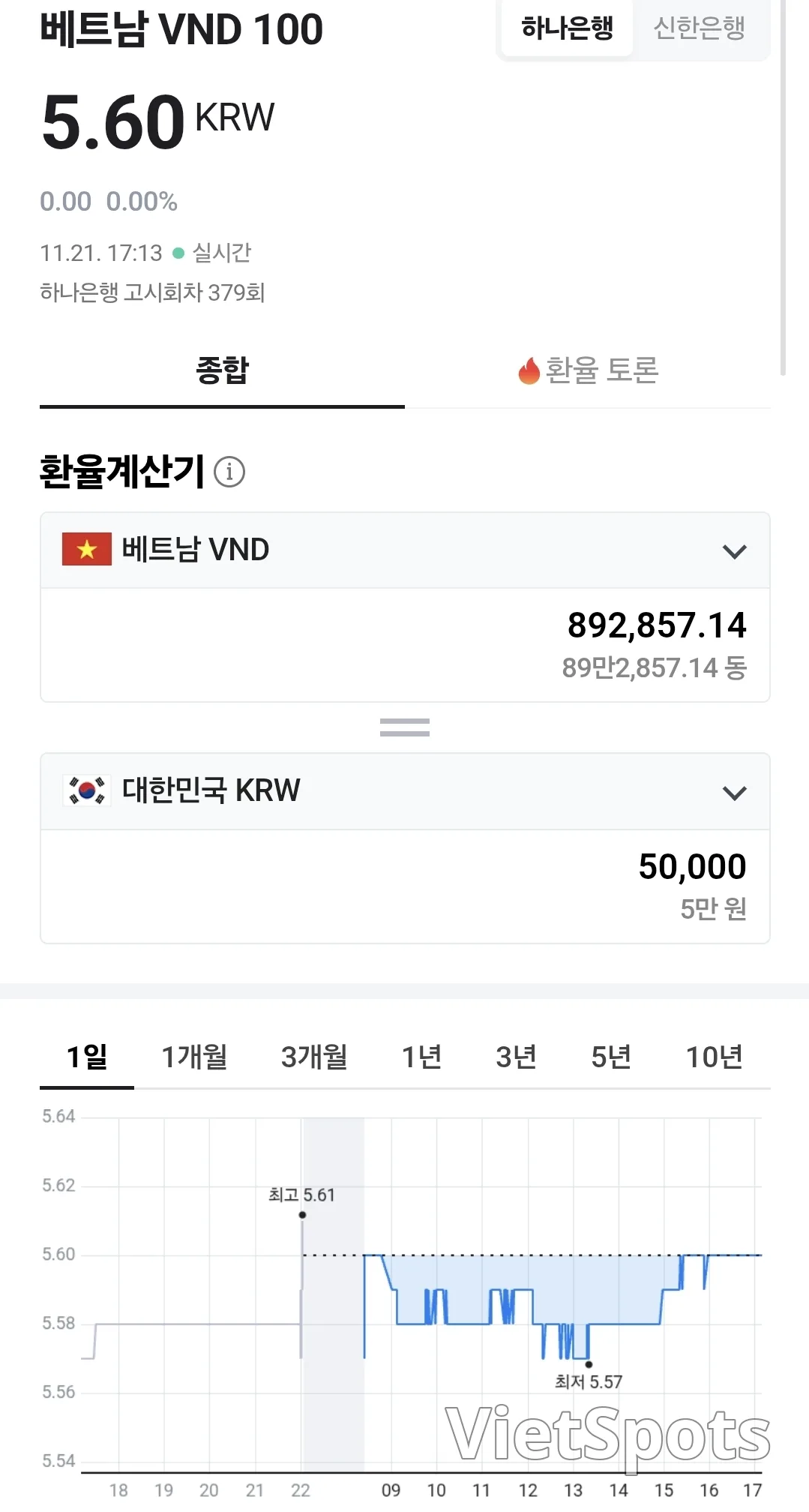Screen dimensions: 809x1512
Task: Click the Vietnam flag icon
Action: [87, 549]
